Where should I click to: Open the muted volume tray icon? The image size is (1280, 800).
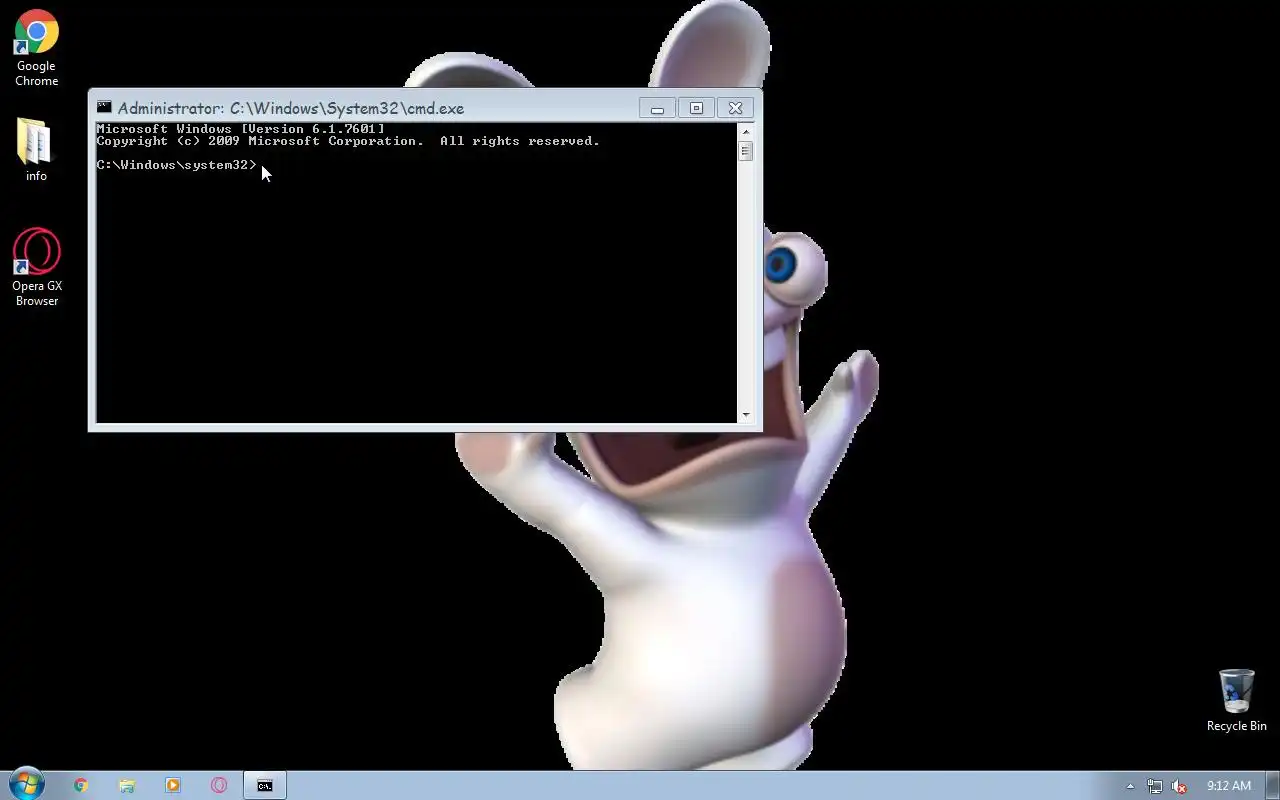click(x=1179, y=786)
